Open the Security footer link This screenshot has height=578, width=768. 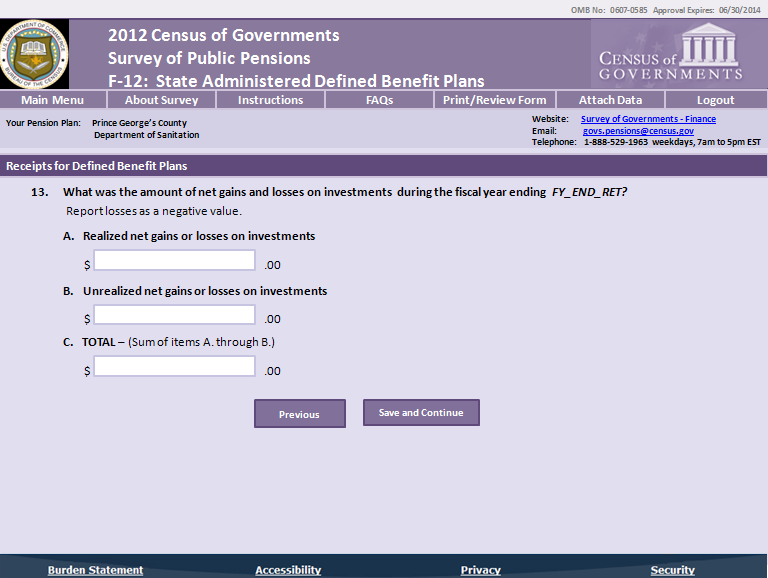672,570
